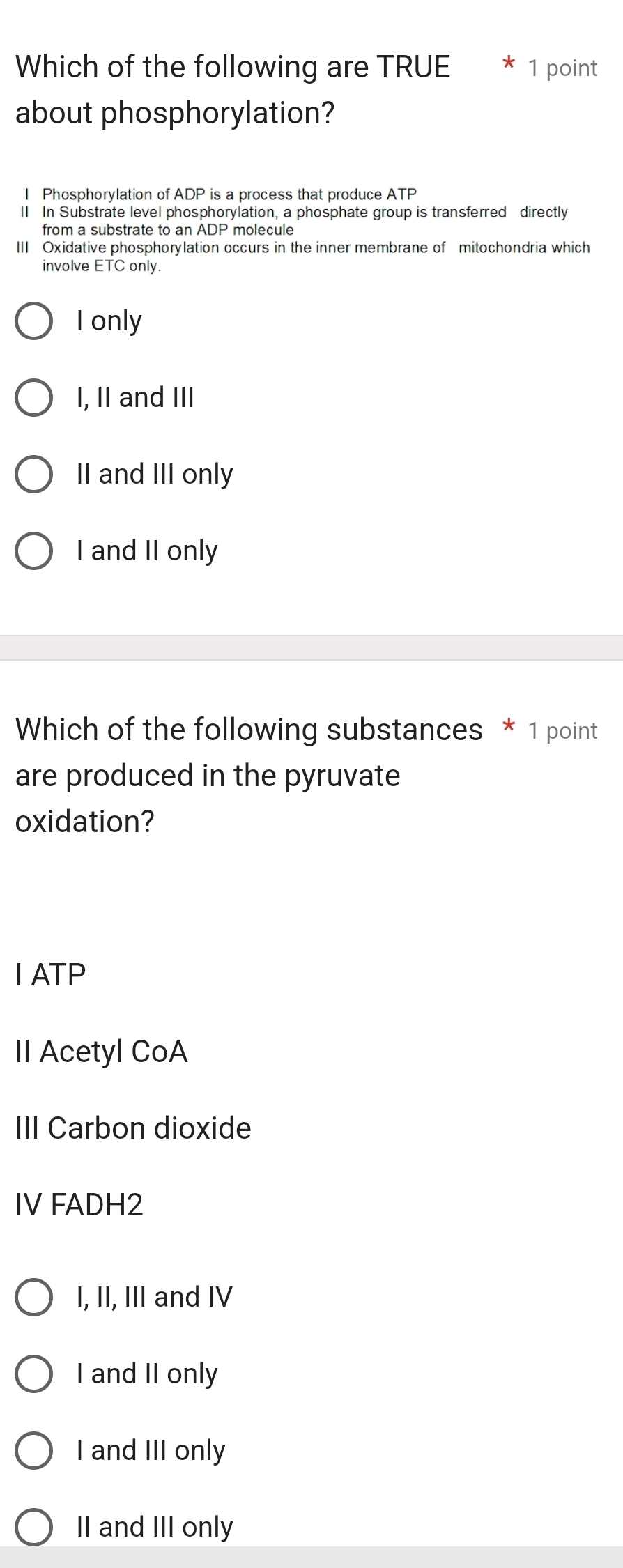Click the red asterisk on the phosphorylation question

tap(508, 66)
